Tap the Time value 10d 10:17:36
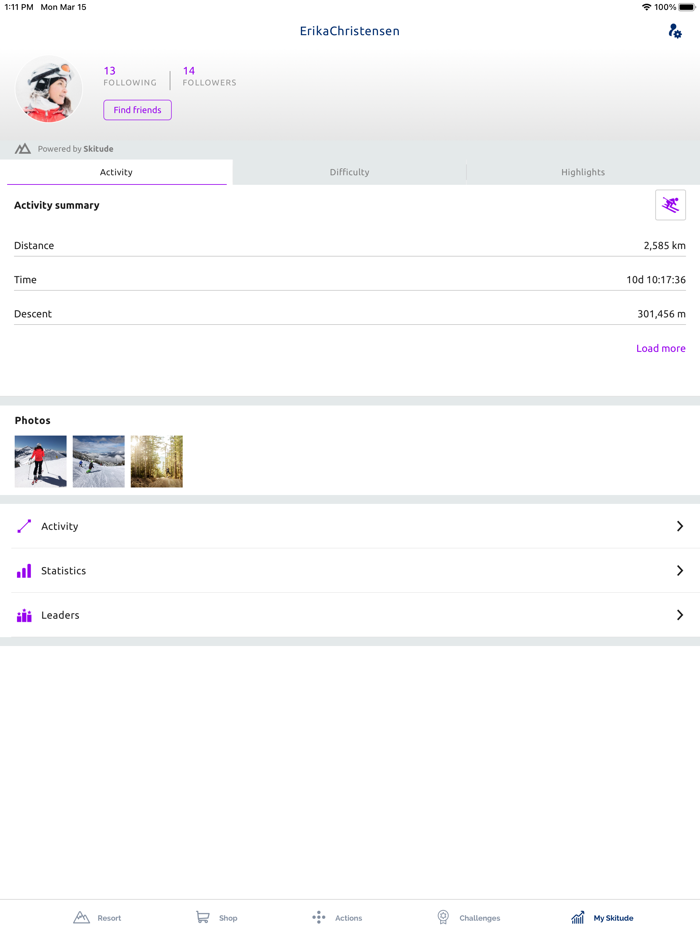The height and width of the screenshot is (934, 700). (x=656, y=279)
